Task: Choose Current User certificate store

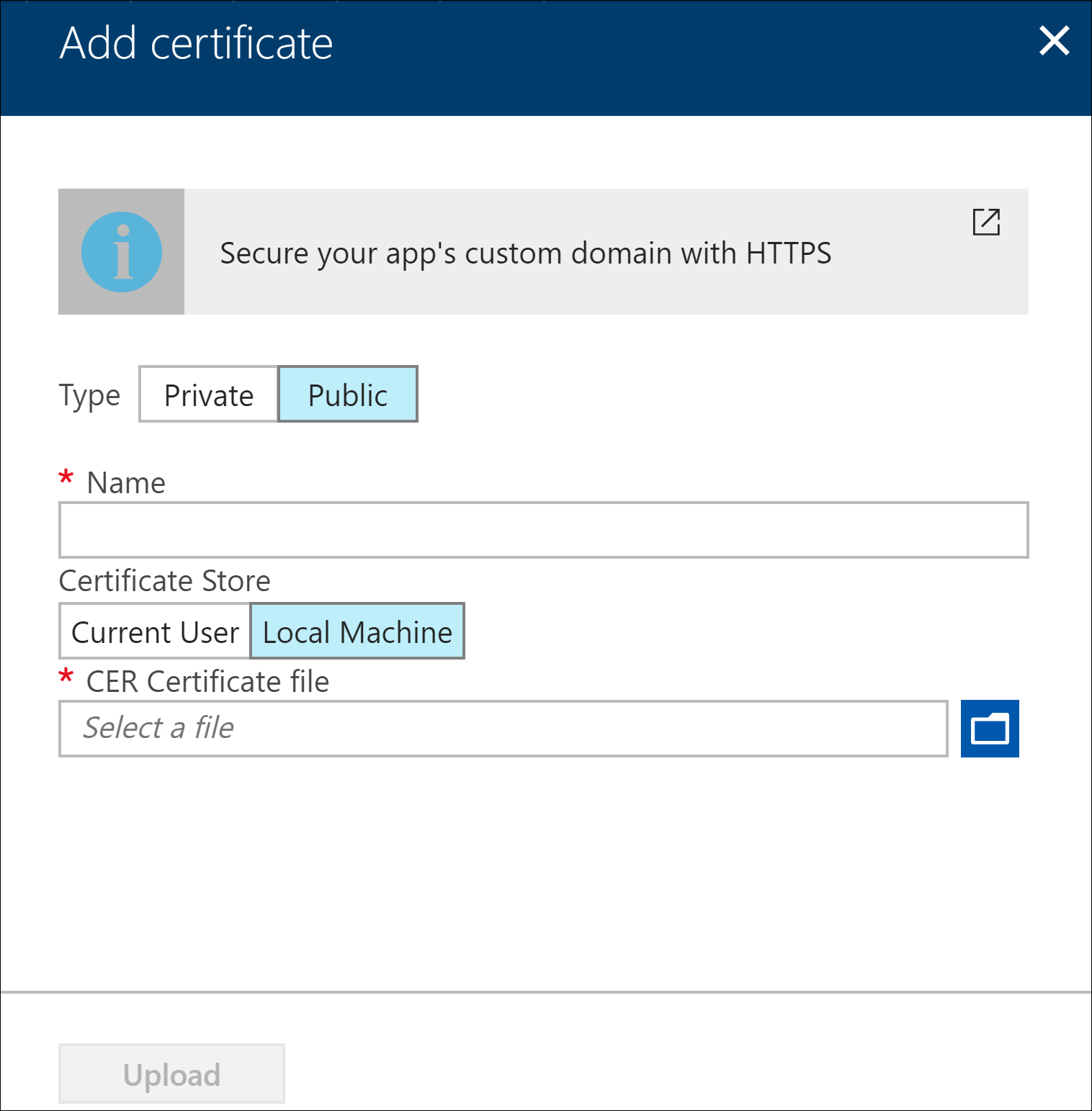Action: tap(155, 631)
